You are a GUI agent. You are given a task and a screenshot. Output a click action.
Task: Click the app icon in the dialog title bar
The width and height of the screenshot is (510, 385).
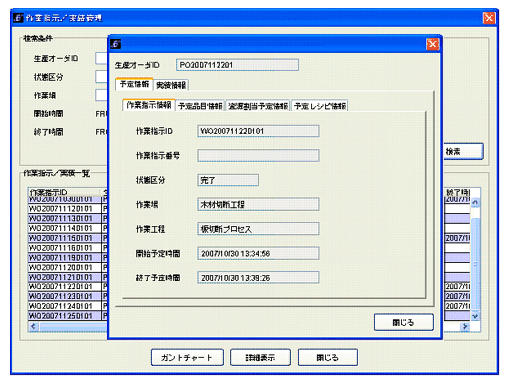click(x=116, y=44)
